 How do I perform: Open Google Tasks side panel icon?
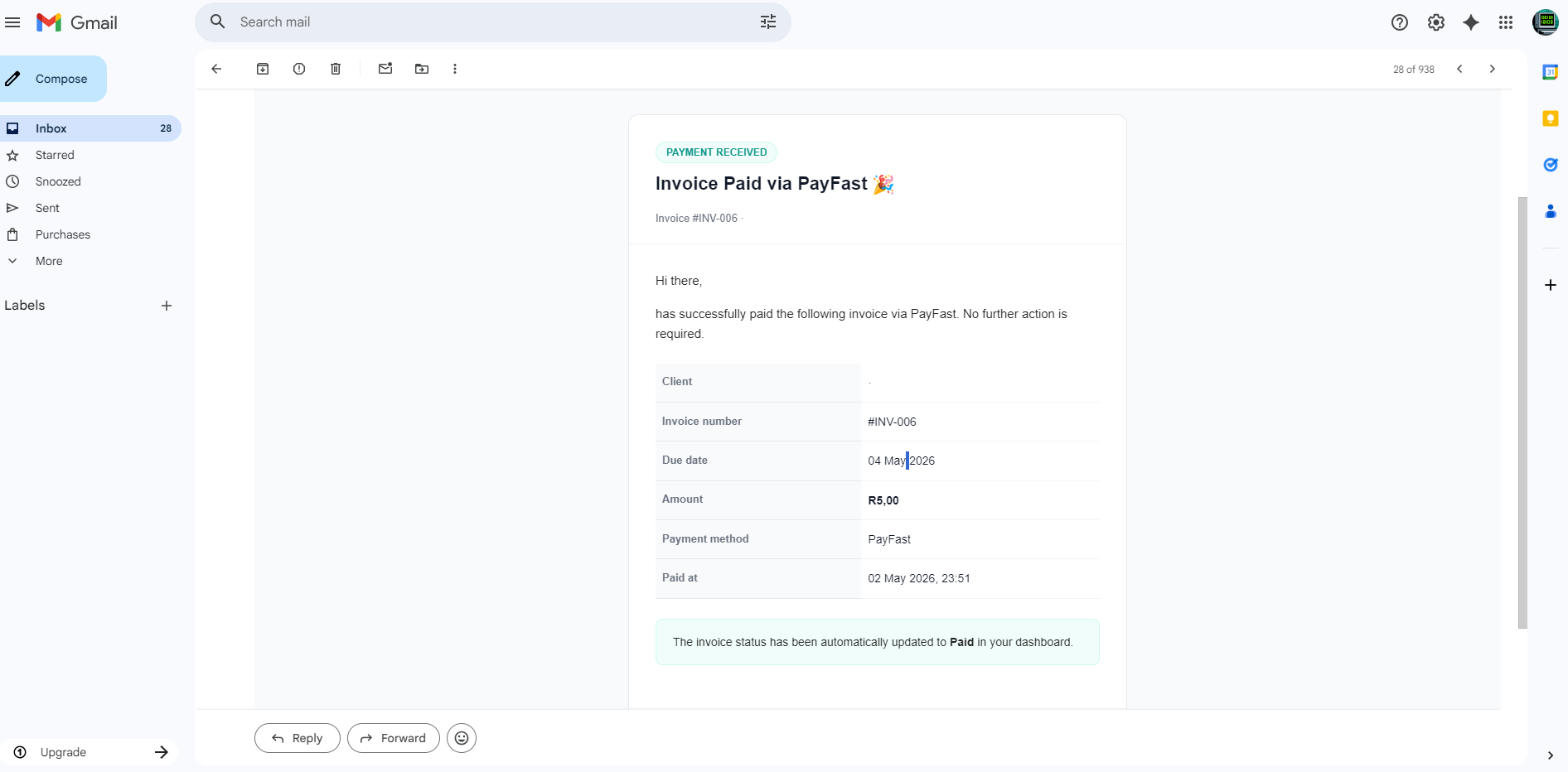click(1551, 165)
